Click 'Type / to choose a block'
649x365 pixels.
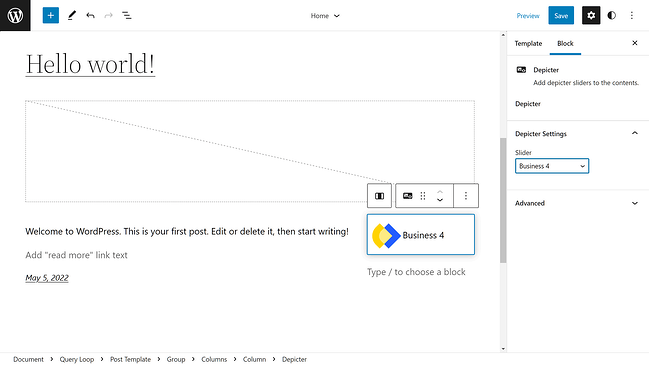[416, 272]
